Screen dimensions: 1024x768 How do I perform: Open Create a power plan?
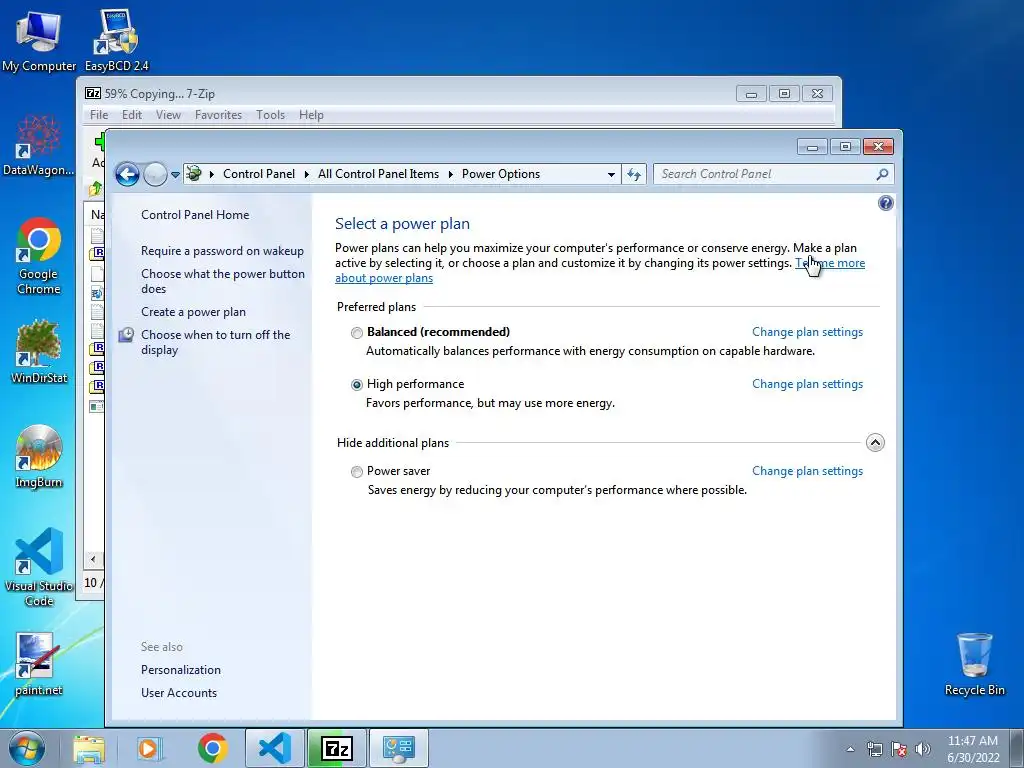(x=193, y=312)
